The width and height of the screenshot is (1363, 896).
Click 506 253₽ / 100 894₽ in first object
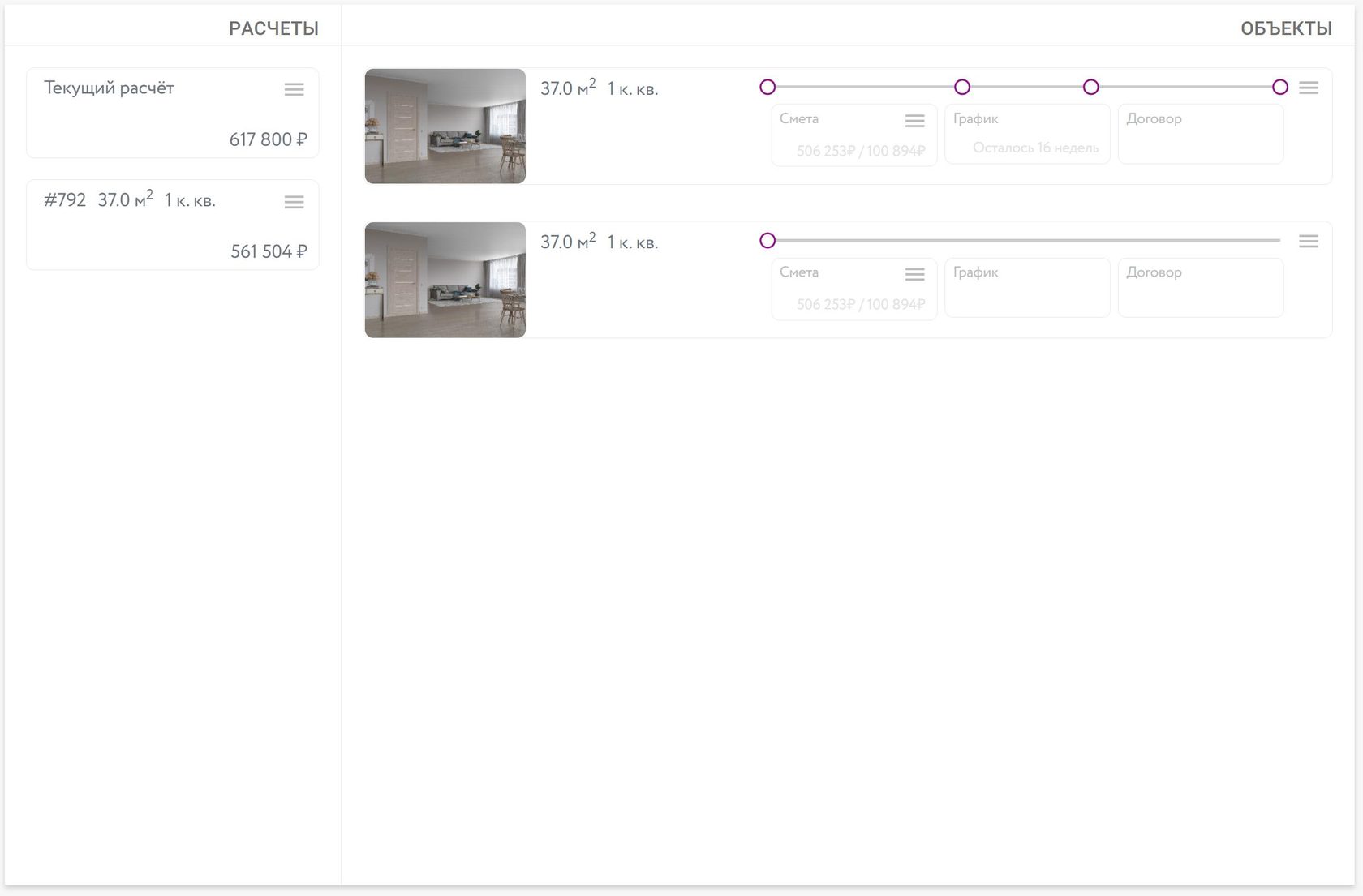click(861, 151)
